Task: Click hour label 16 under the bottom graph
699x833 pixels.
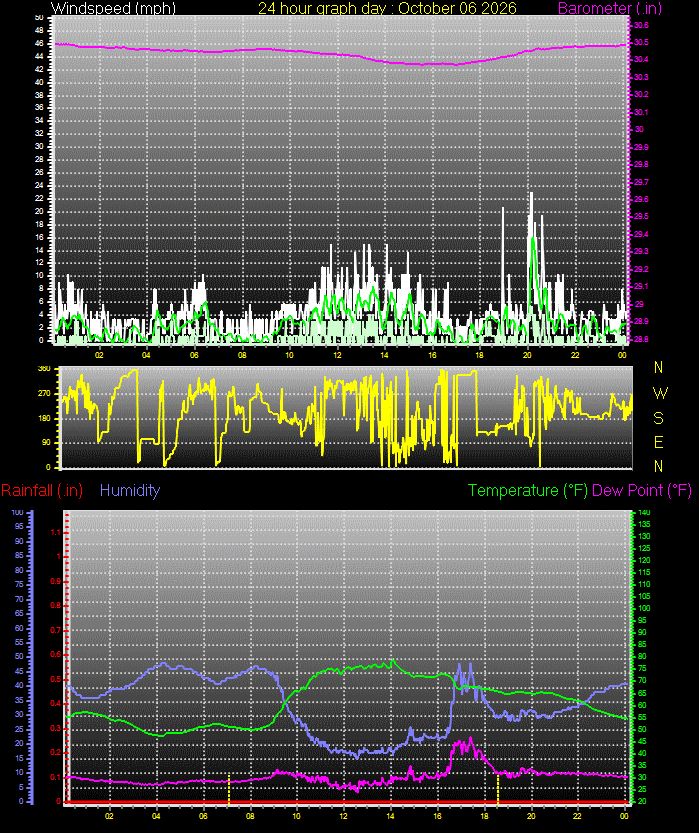Action: [437, 815]
